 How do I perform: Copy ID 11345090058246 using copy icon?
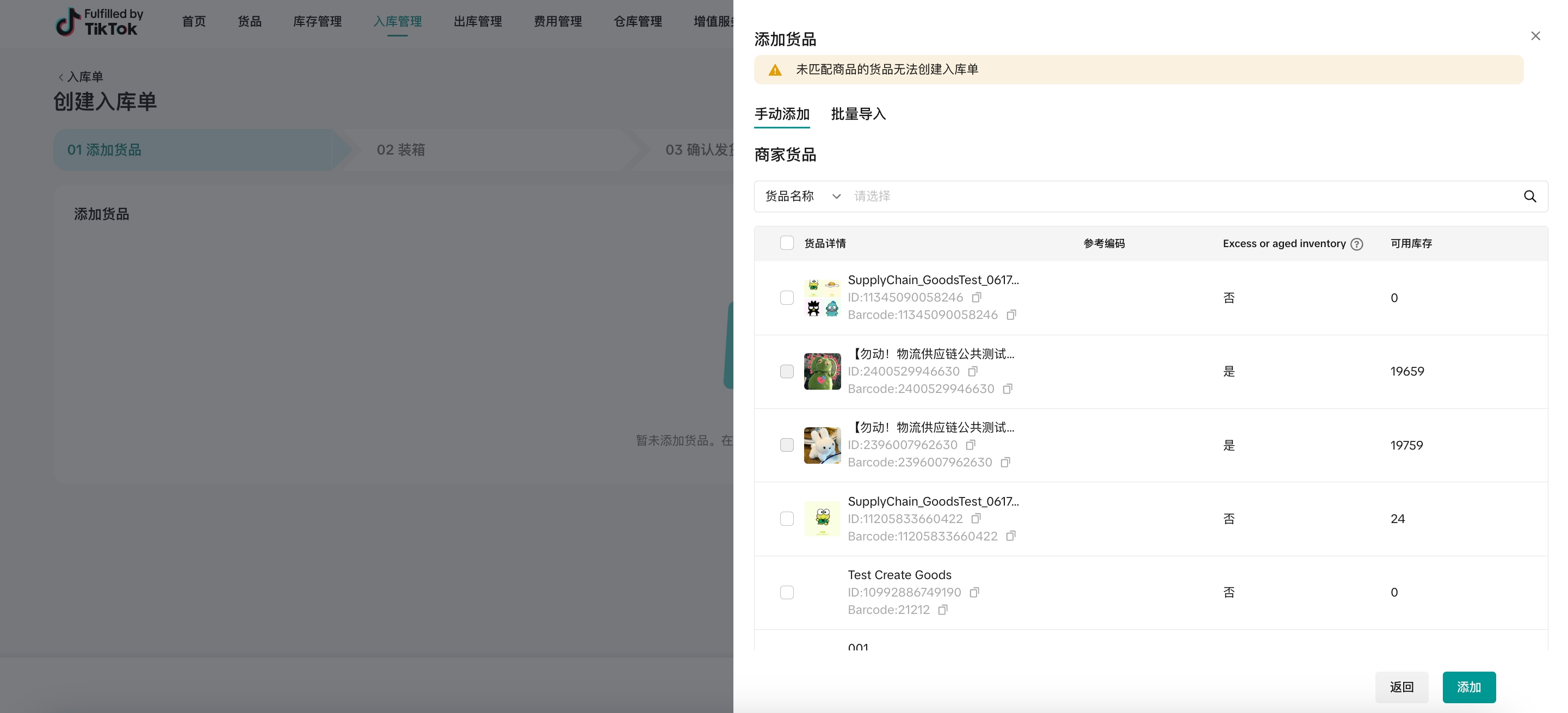[x=977, y=297]
